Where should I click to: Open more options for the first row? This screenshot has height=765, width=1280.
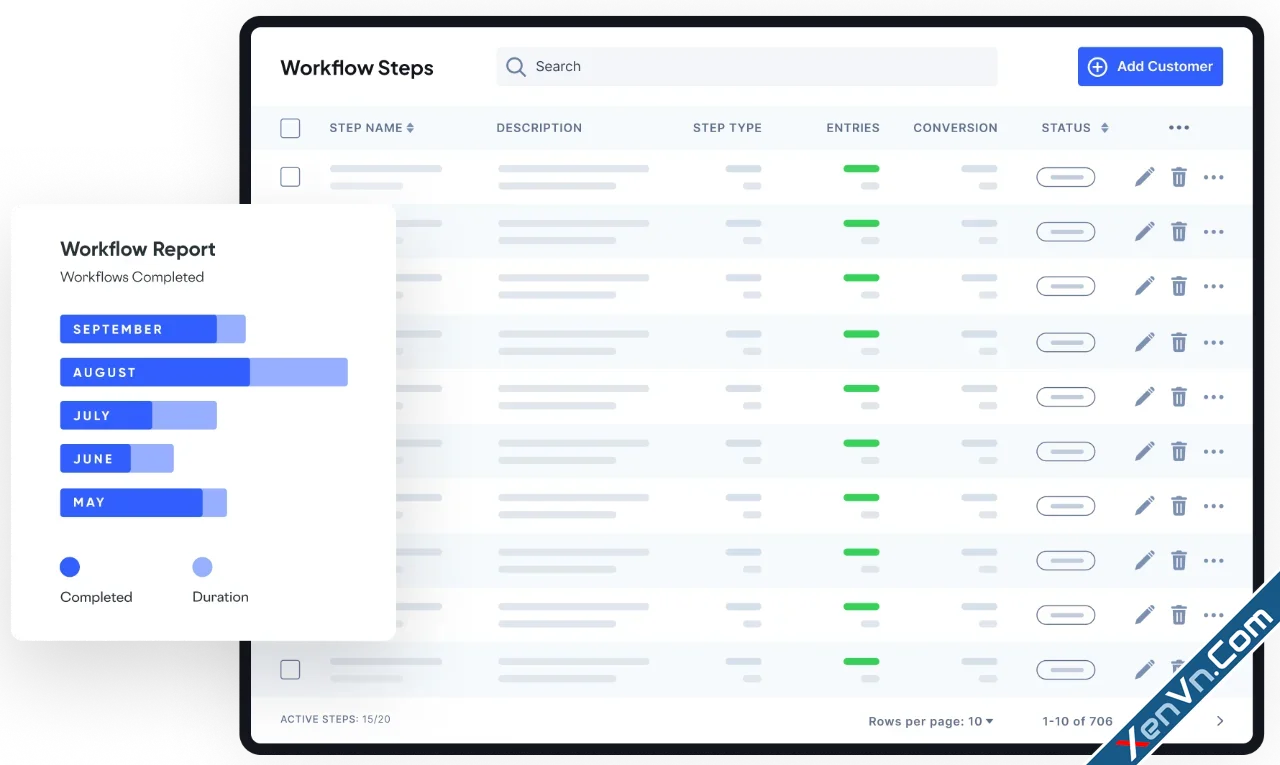[x=1214, y=177]
